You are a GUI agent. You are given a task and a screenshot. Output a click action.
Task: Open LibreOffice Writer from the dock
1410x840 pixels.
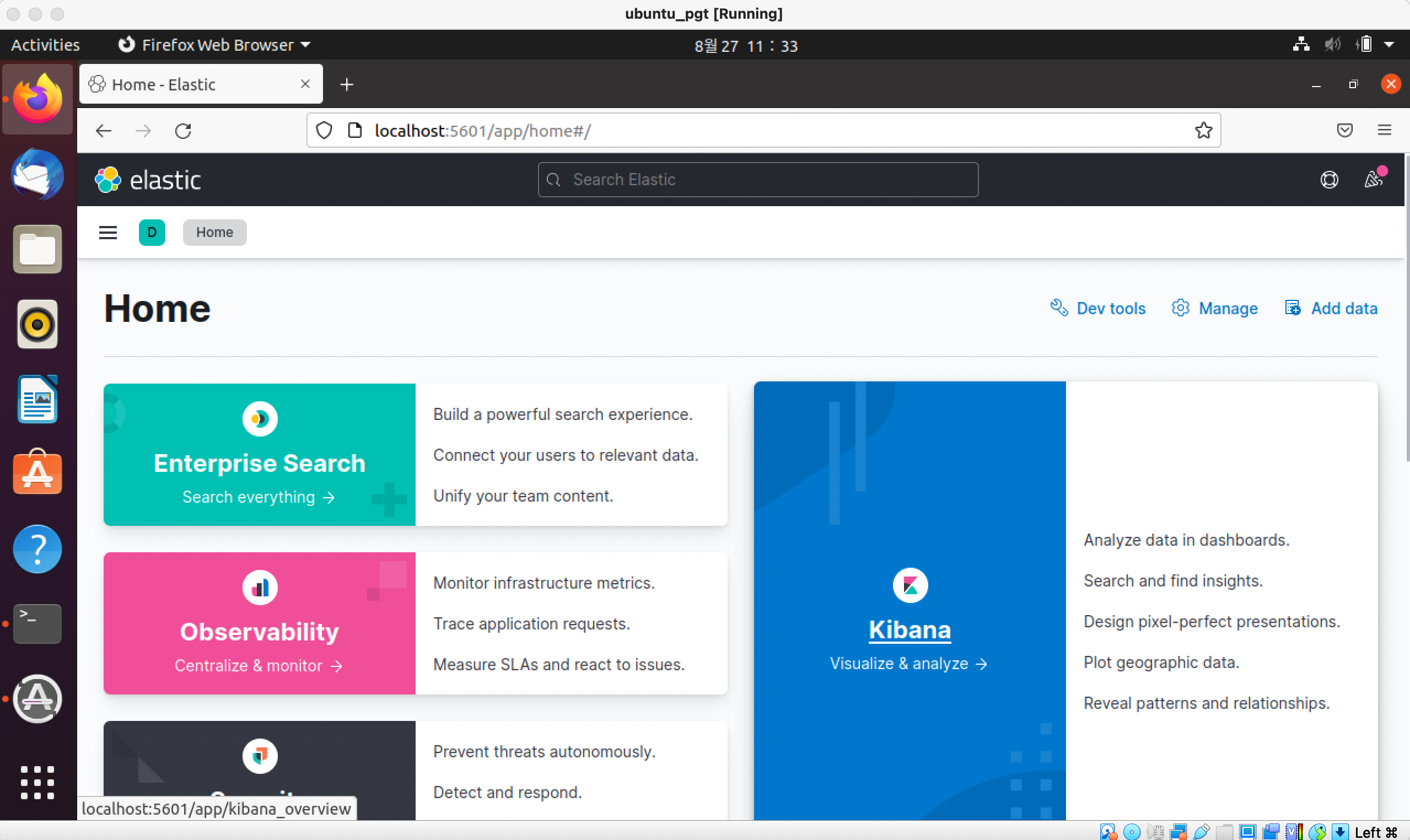pyautogui.click(x=37, y=399)
